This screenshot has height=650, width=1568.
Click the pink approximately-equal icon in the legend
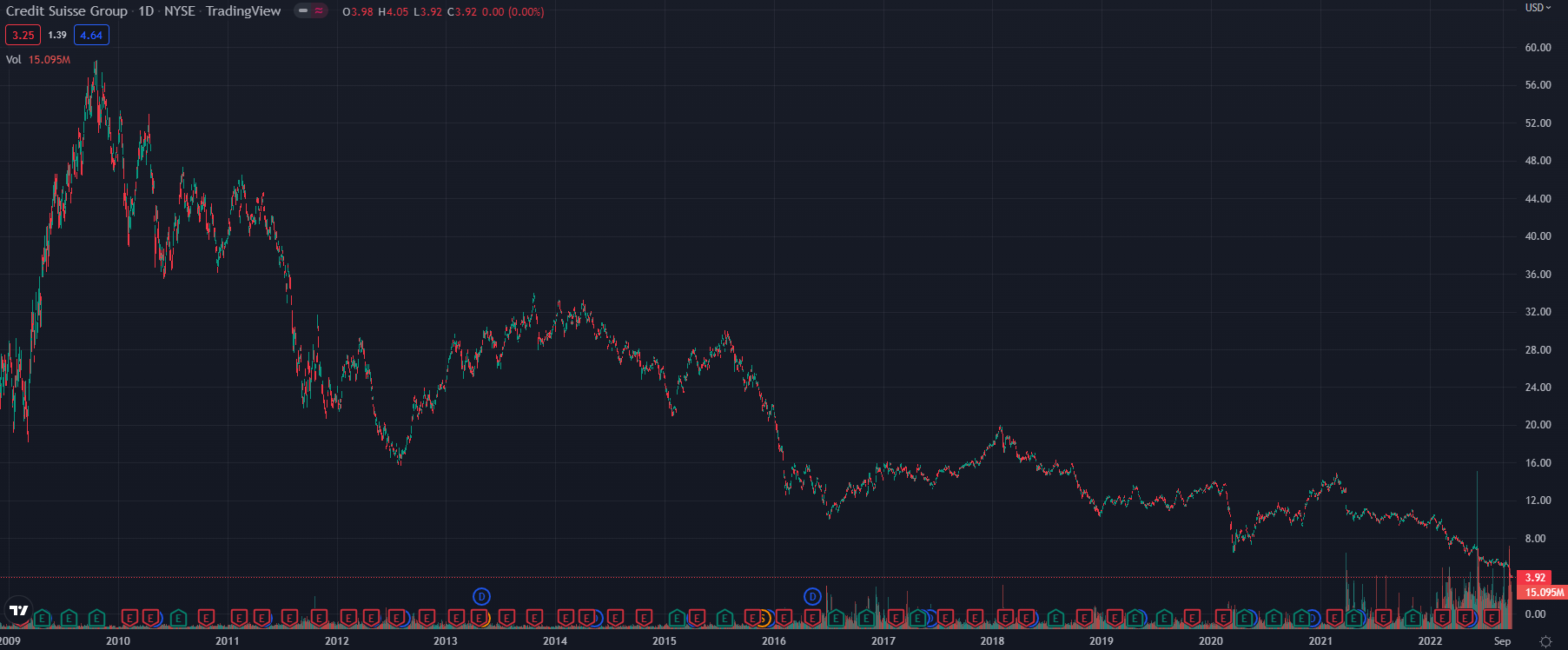[319, 11]
